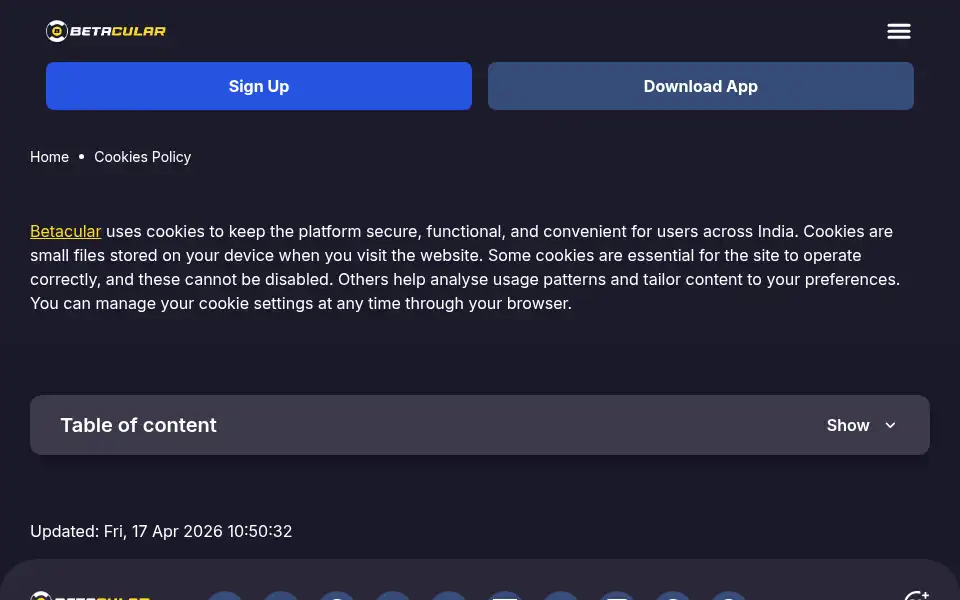
Task: Click the Download App button
Action: tap(700, 86)
